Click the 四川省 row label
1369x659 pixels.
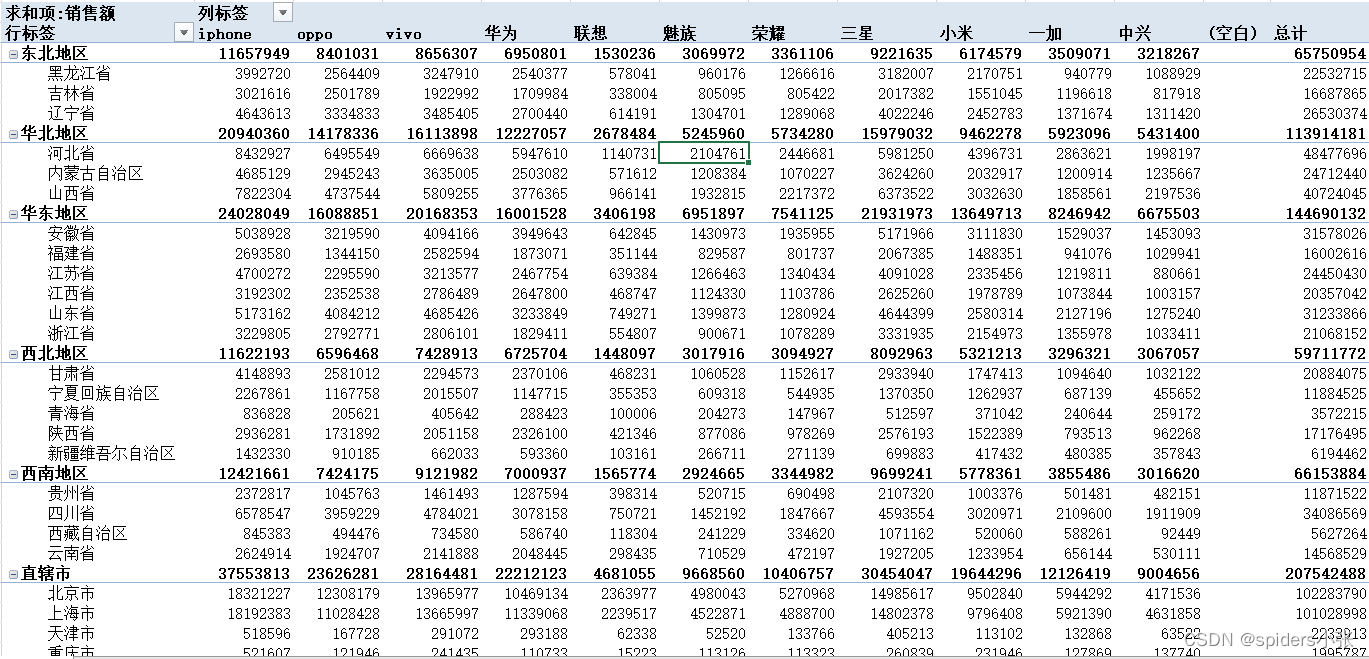click(71, 513)
